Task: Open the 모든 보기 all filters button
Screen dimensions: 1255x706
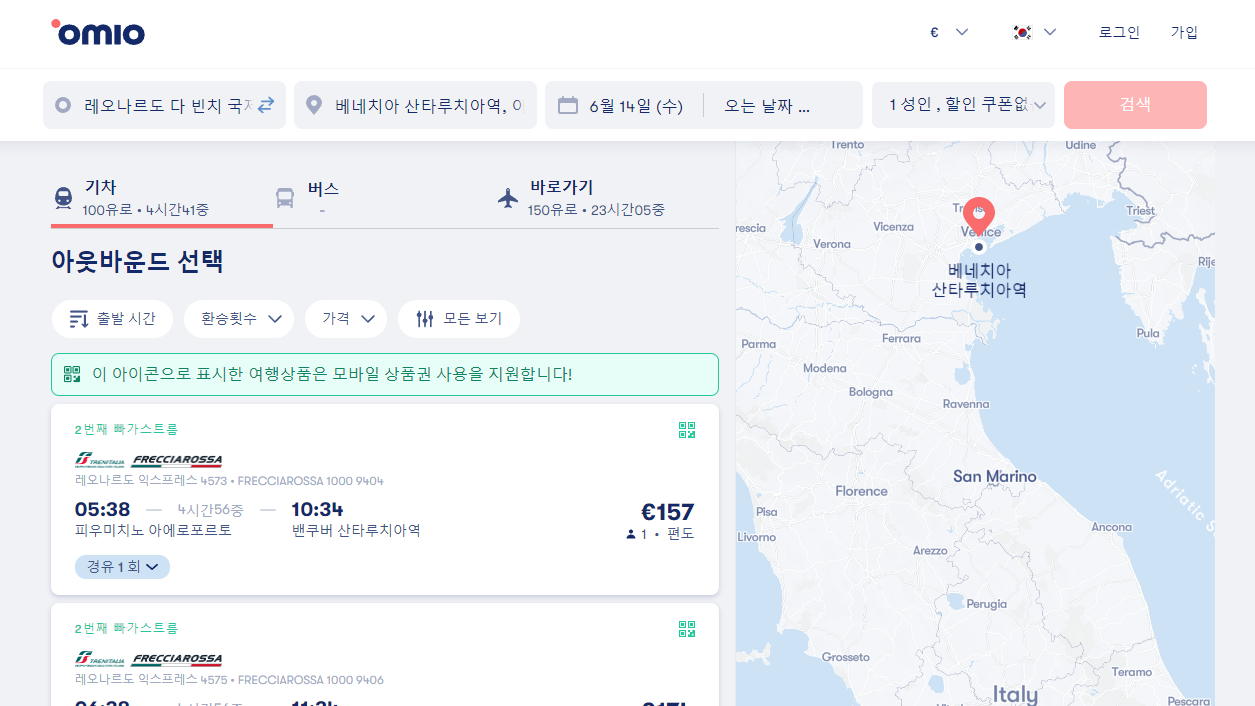Action: (459, 319)
